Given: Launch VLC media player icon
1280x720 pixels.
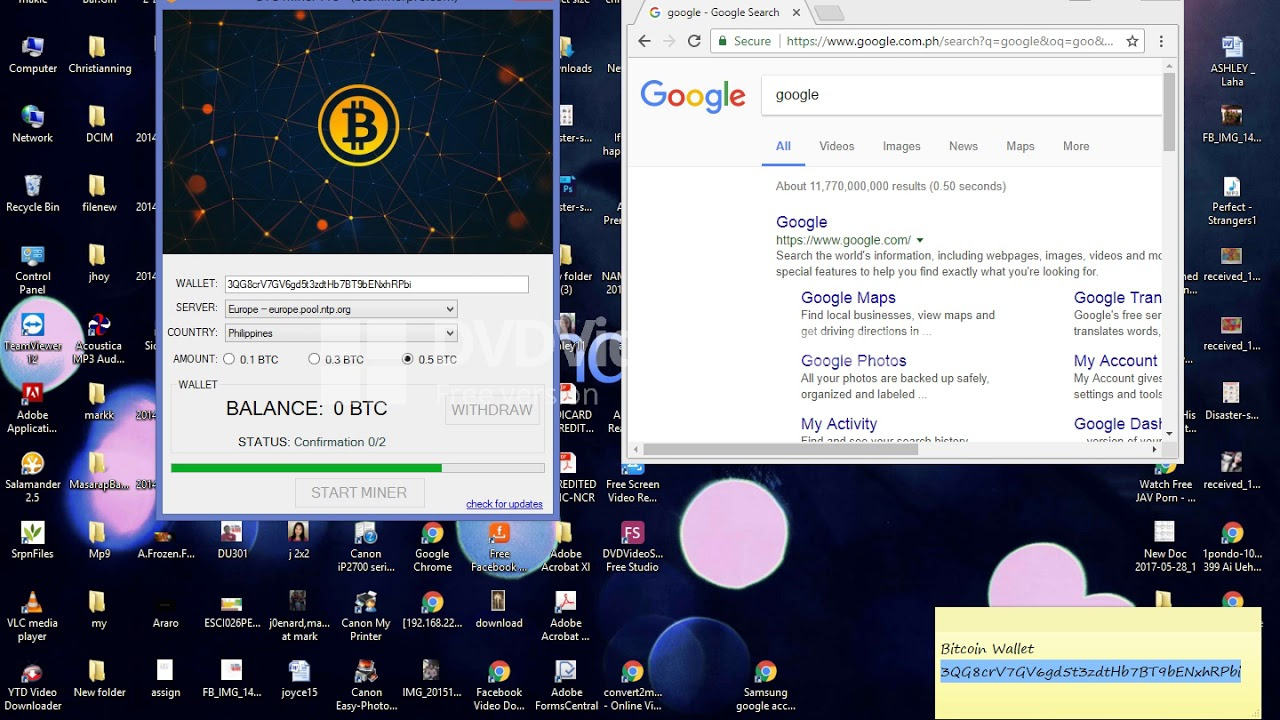Looking at the screenshot, I should pos(33,615).
